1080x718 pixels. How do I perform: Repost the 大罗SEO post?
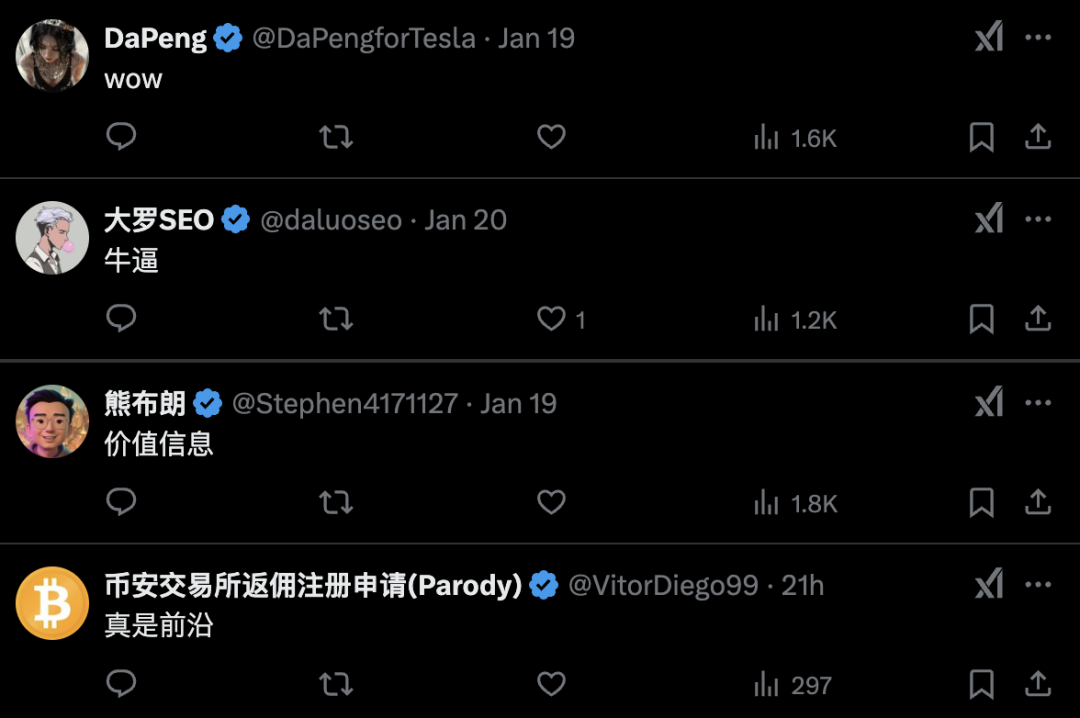coord(336,319)
